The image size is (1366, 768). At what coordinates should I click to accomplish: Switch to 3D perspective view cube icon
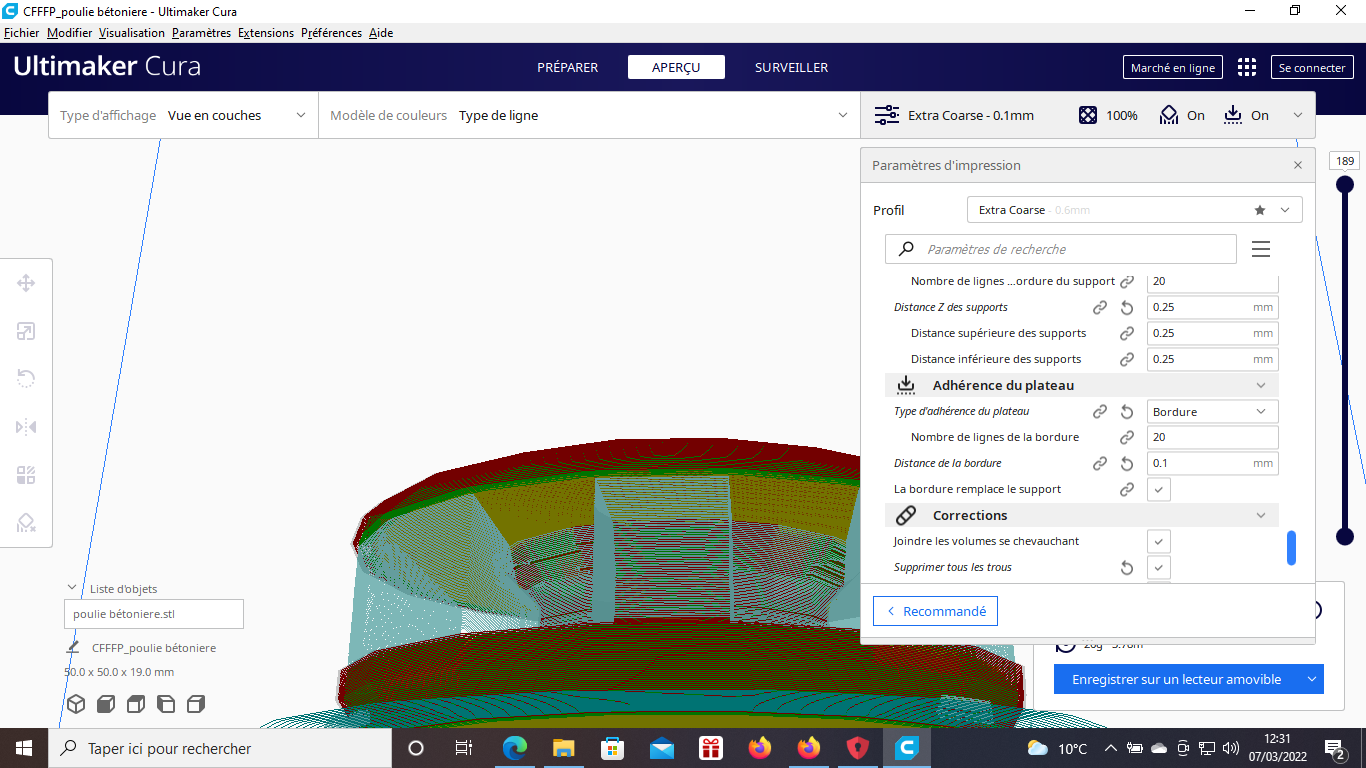click(76, 704)
